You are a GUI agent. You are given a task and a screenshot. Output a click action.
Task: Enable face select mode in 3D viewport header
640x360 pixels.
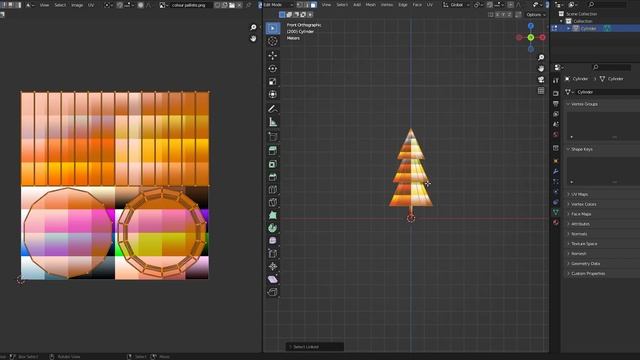tap(313, 5)
